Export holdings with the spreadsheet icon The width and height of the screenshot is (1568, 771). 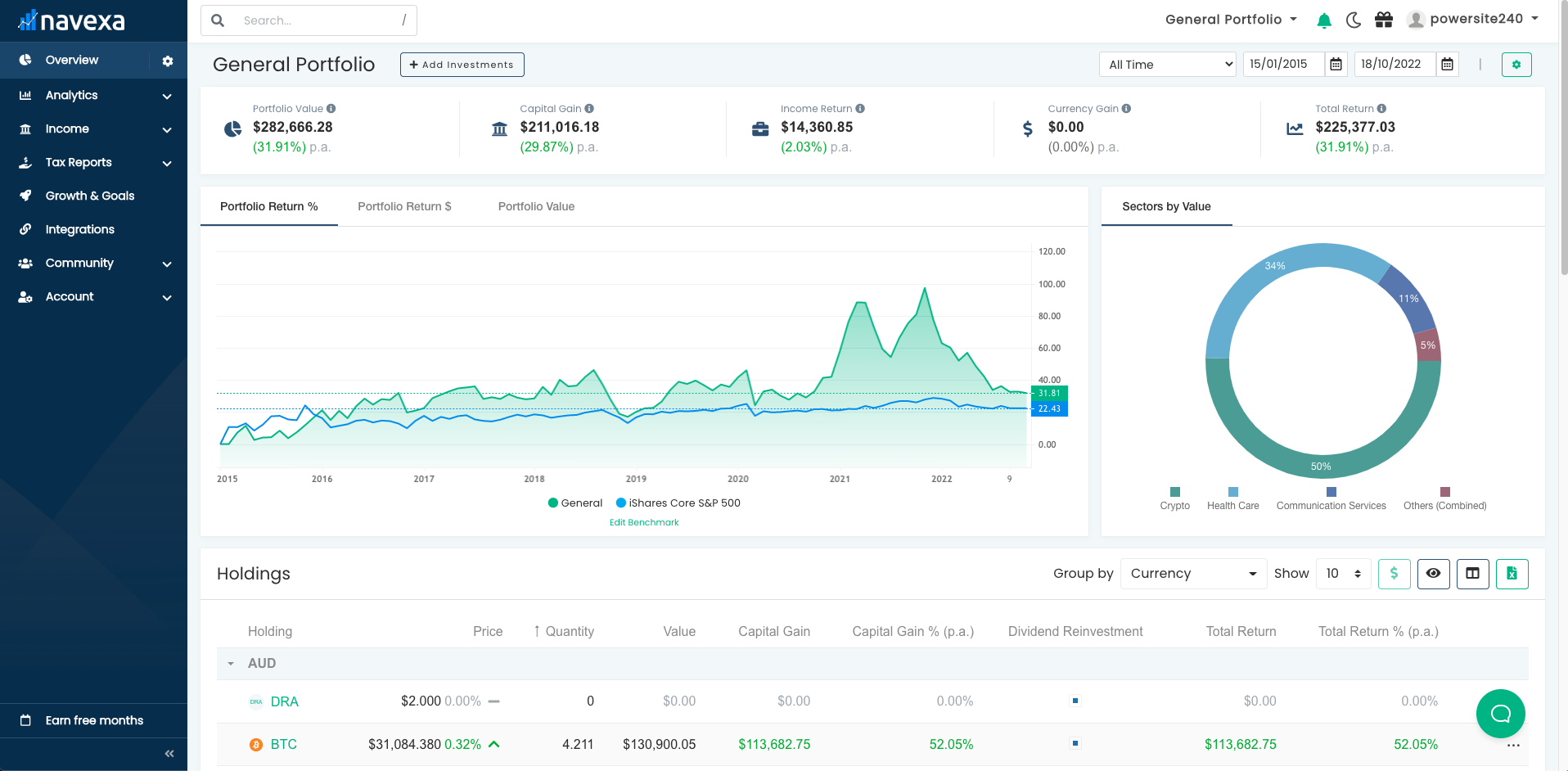point(1512,574)
